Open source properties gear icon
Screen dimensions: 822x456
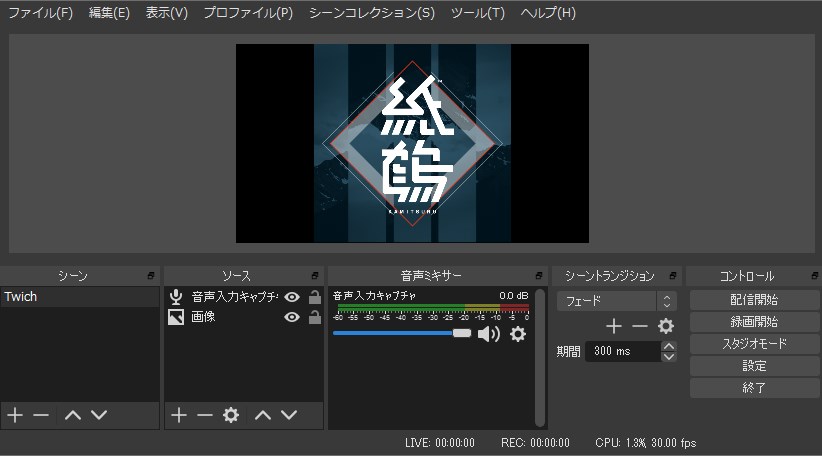231,415
